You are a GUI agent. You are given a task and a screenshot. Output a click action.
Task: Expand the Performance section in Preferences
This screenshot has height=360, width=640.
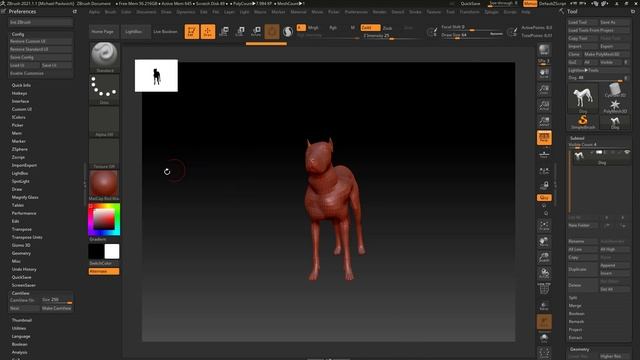[24, 213]
